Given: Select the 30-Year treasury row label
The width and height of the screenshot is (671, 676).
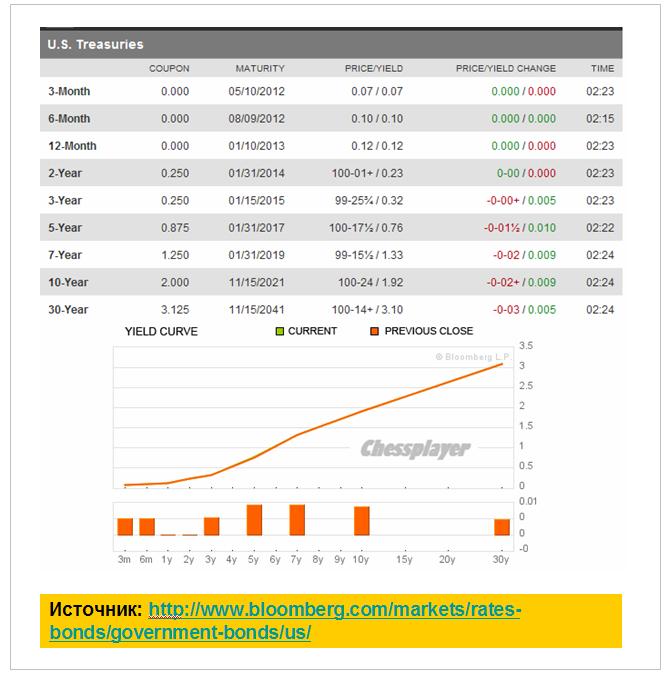Looking at the screenshot, I should 68,310.
